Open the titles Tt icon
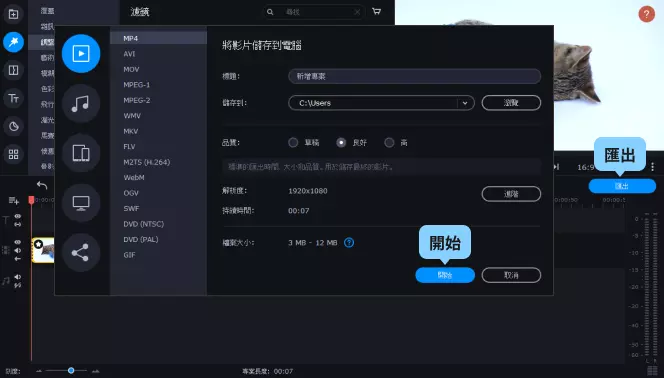 click(x=14, y=98)
